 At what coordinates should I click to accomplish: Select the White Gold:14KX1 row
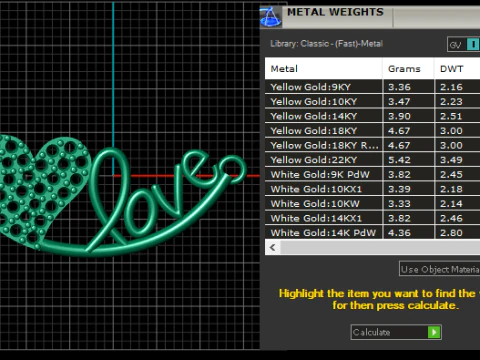(x=372, y=218)
